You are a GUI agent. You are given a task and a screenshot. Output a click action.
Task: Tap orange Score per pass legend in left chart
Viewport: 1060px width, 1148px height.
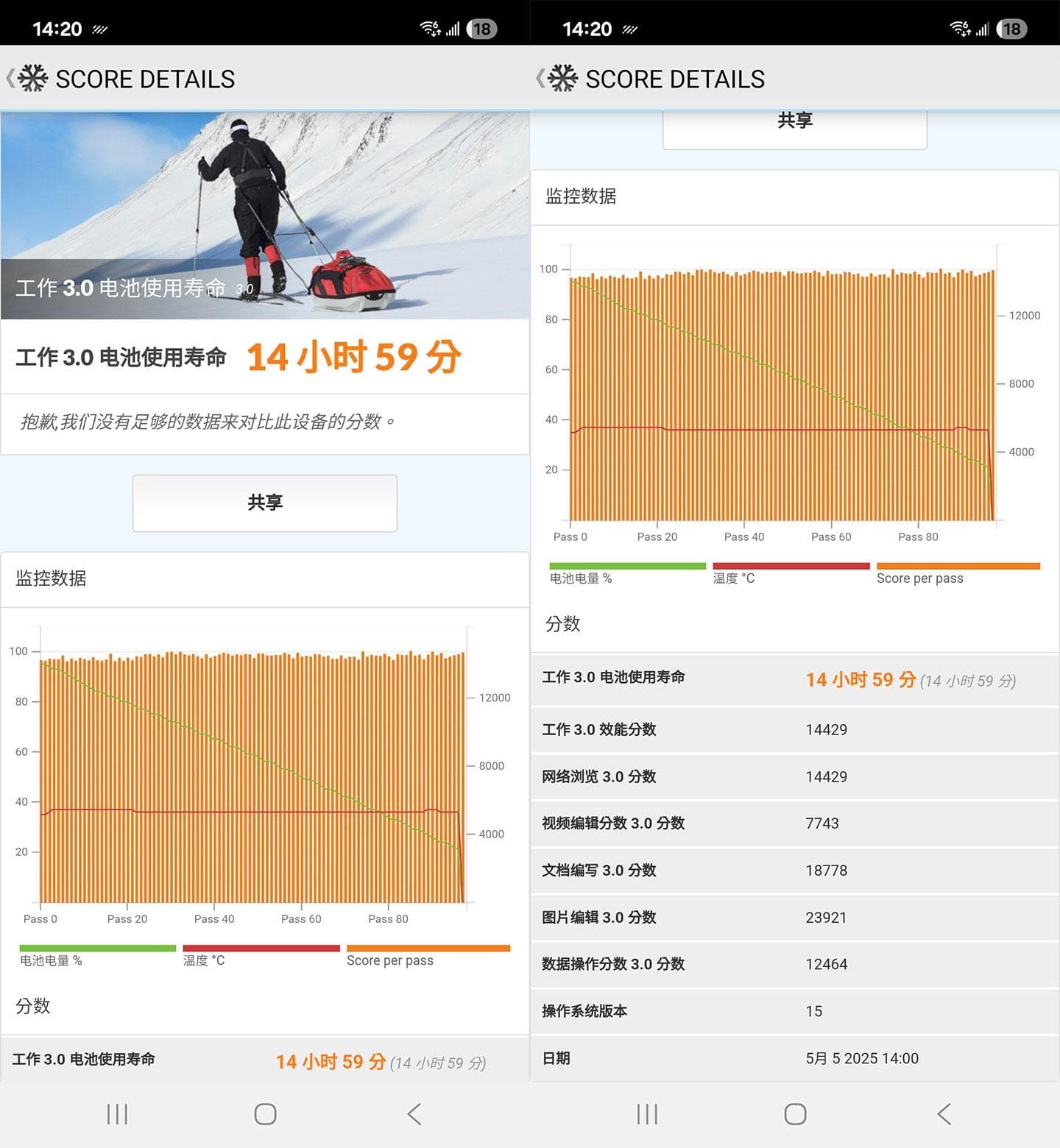click(428, 949)
